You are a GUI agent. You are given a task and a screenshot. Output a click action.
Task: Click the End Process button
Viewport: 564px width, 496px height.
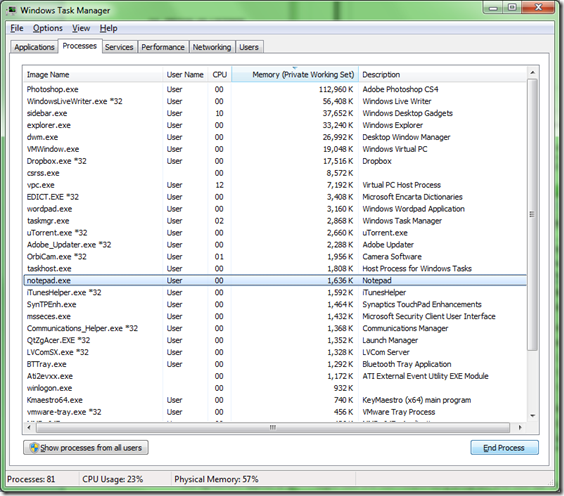pos(504,447)
